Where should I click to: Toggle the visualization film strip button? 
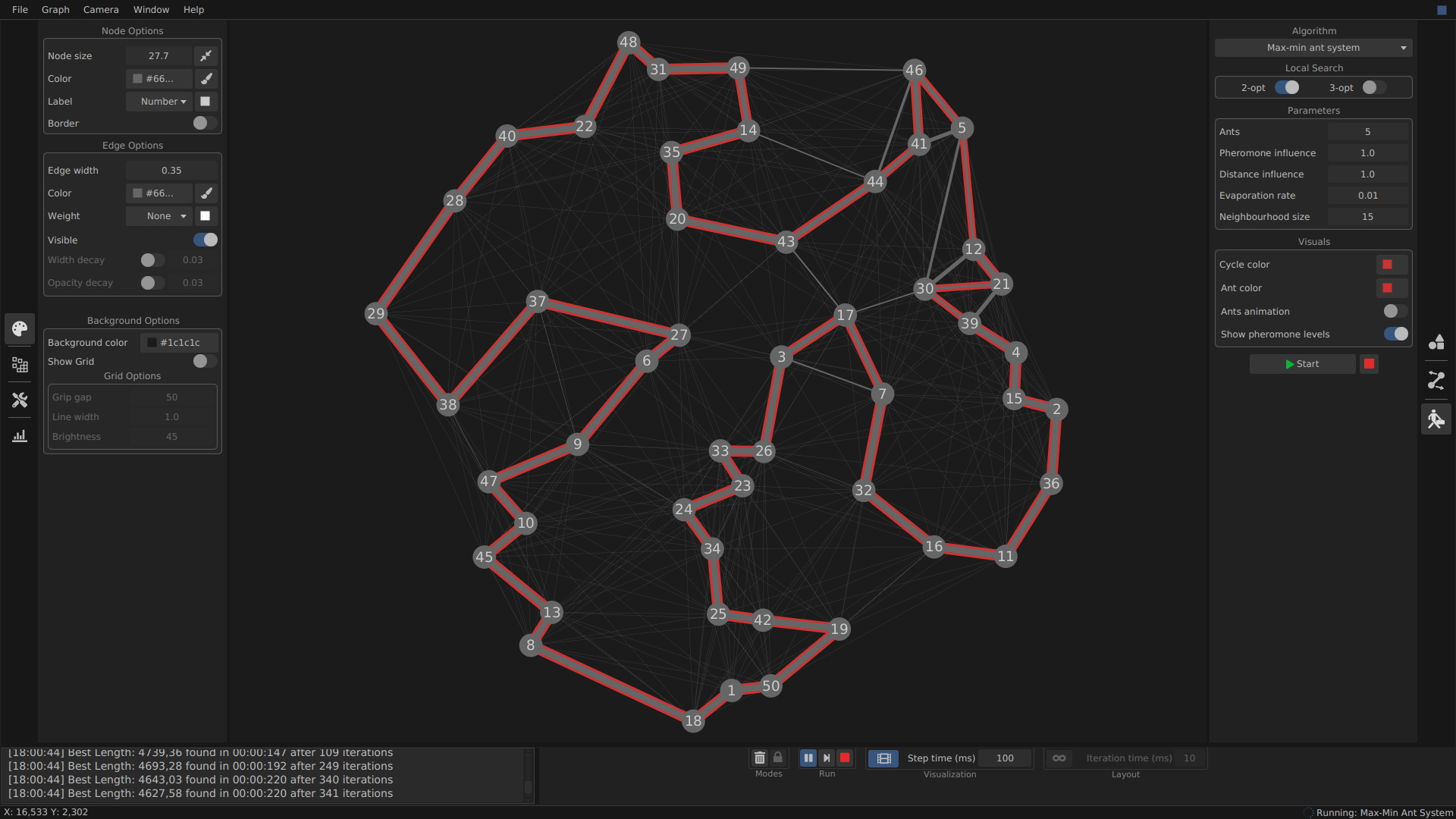pyautogui.click(x=883, y=758)
